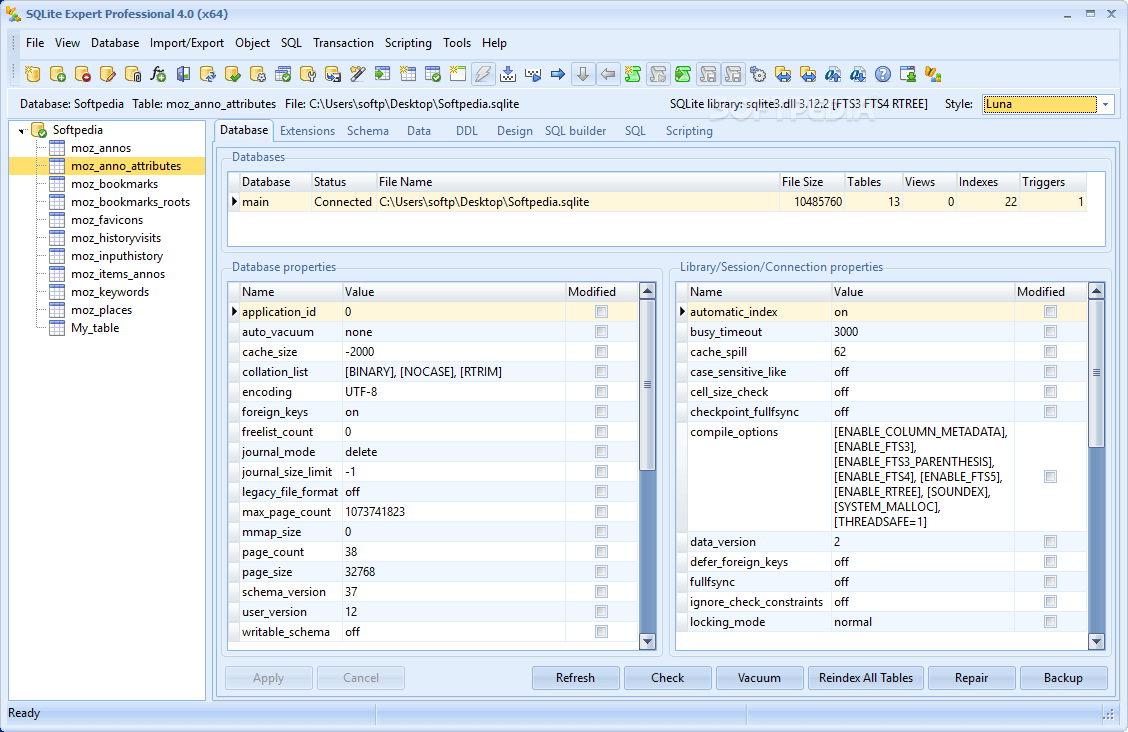Toggle Modified checkbox for auto_vacuum
1128x732 pixels.
(x=601, y=332)
